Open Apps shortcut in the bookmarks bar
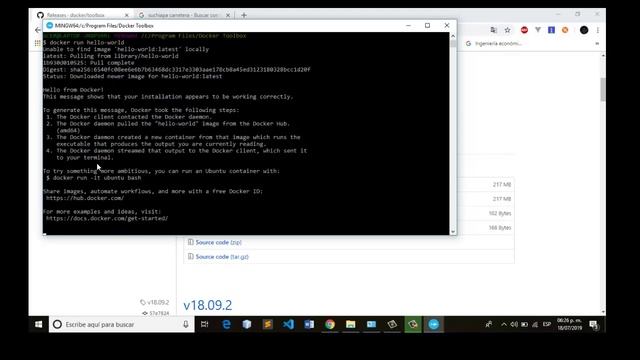Viewport: 640px width, 360px height. (x=38, y=43)
